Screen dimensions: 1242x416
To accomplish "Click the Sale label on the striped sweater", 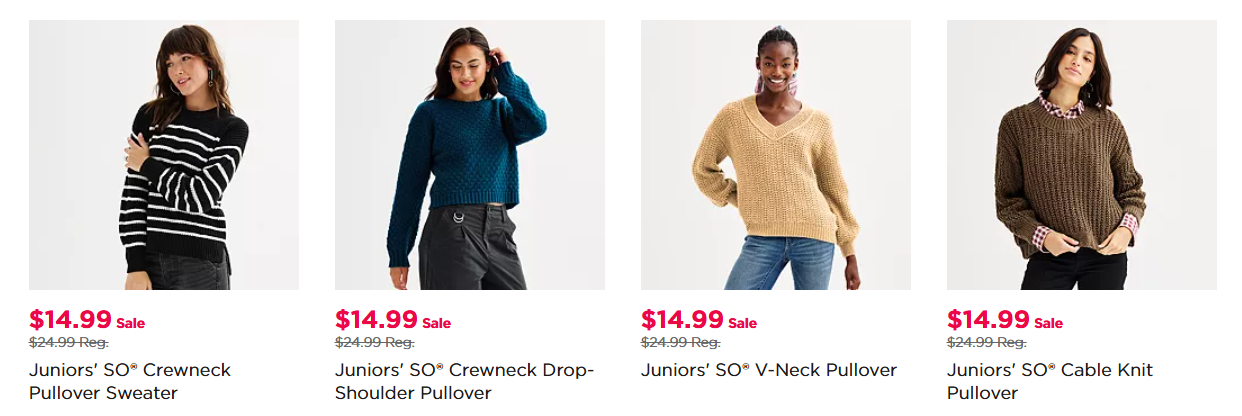I will tap(131, 323).
